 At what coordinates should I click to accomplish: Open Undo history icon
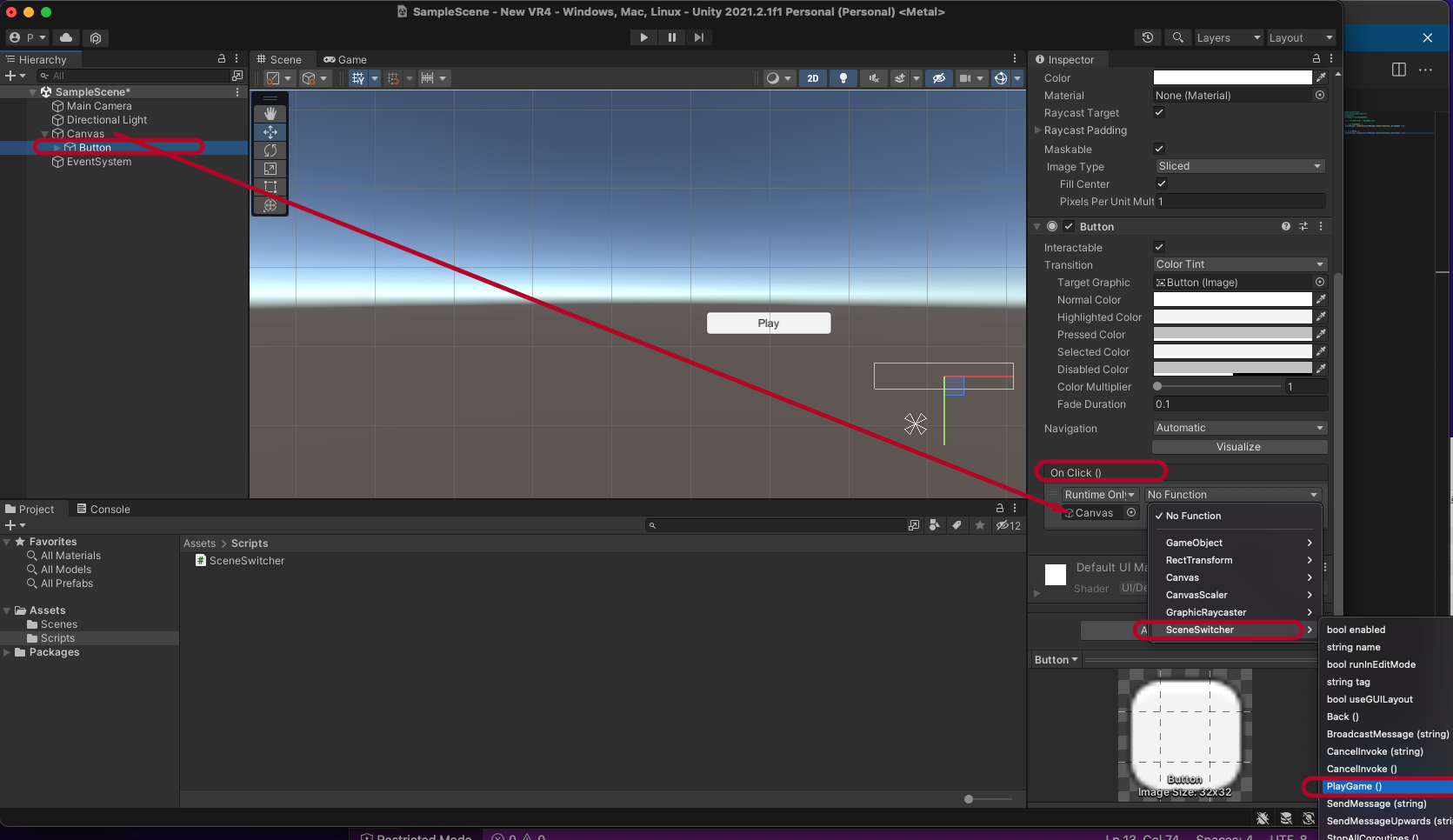click(x=1148, y=37)
